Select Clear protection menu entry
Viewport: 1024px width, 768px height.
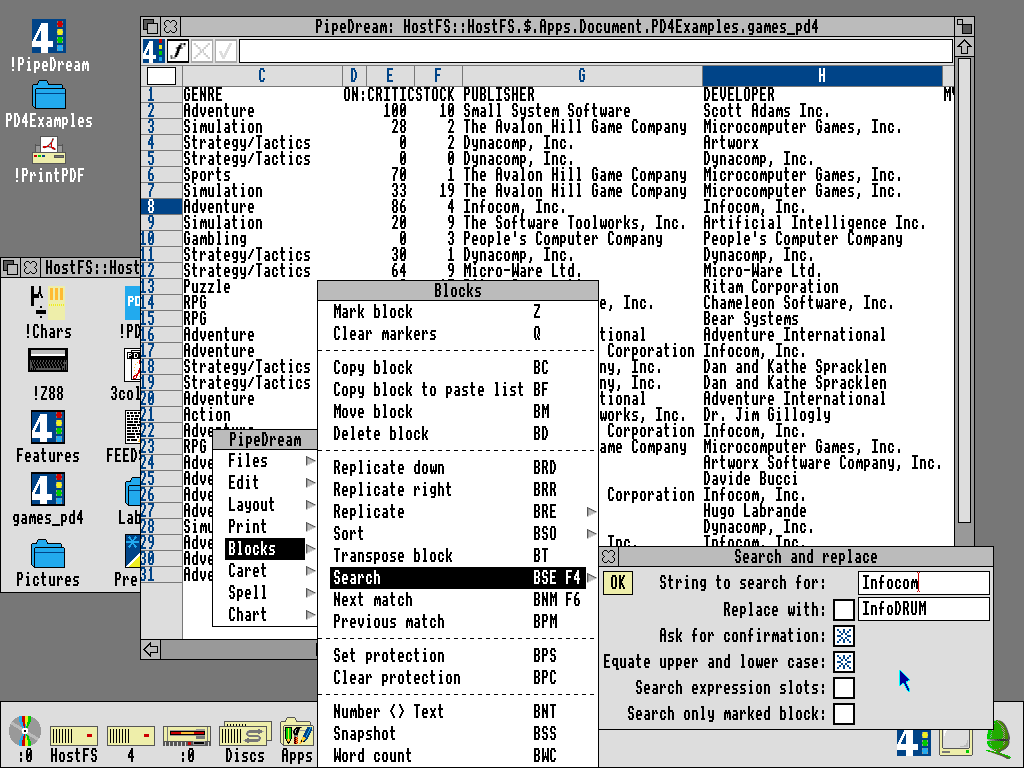pos(458,678)
